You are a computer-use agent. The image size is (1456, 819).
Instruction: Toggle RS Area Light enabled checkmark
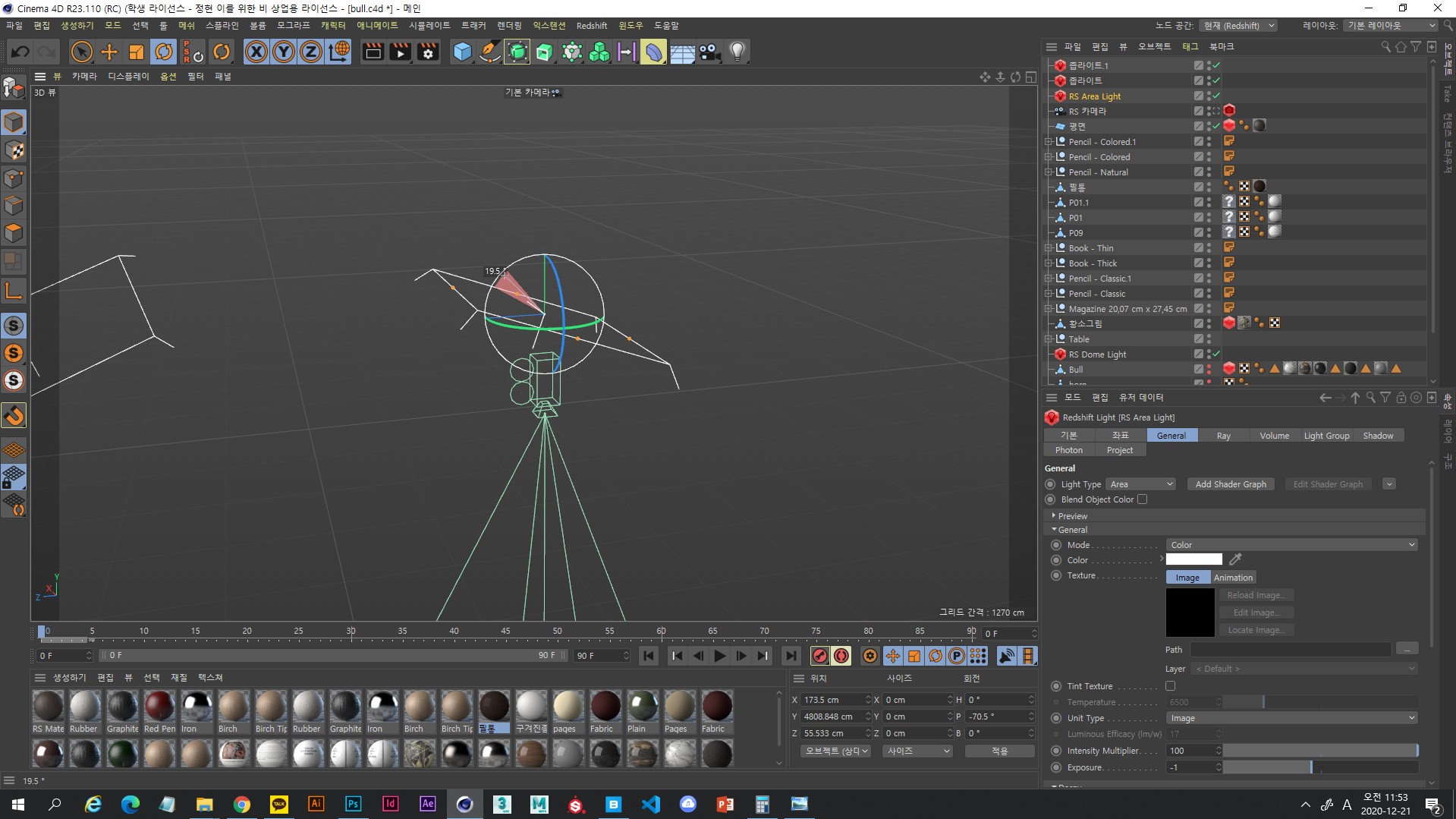(1215, 96)
